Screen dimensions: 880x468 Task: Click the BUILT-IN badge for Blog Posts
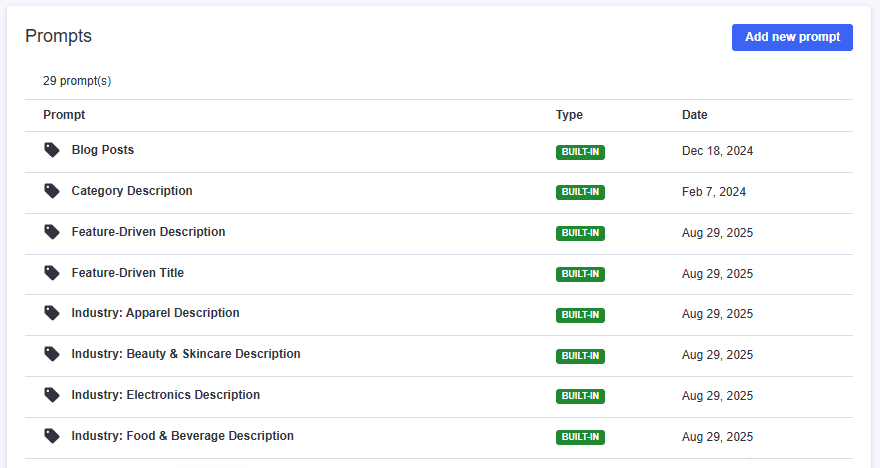click(580, 152)
